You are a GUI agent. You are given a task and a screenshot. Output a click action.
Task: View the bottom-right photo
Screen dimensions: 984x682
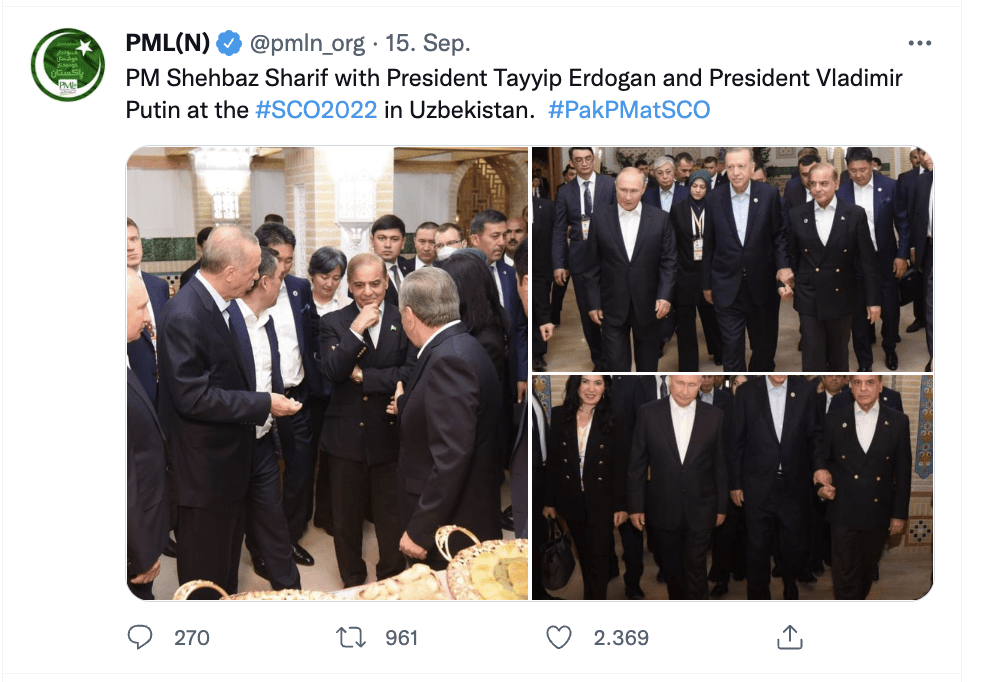coord(732,487)
